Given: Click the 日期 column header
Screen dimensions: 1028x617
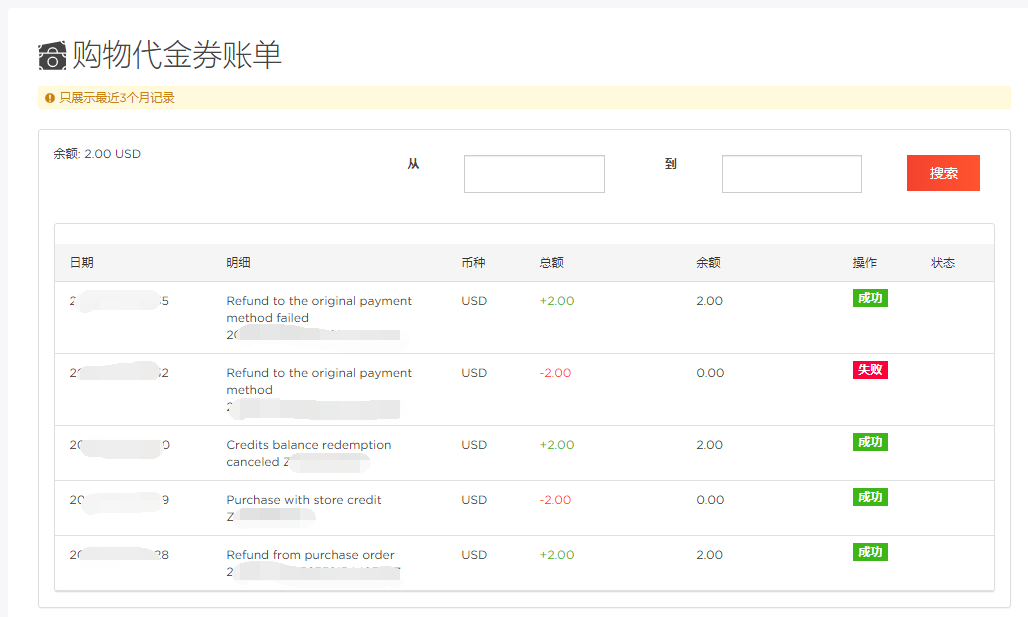Looking at the screenshot, I should (x=82, y=263).
